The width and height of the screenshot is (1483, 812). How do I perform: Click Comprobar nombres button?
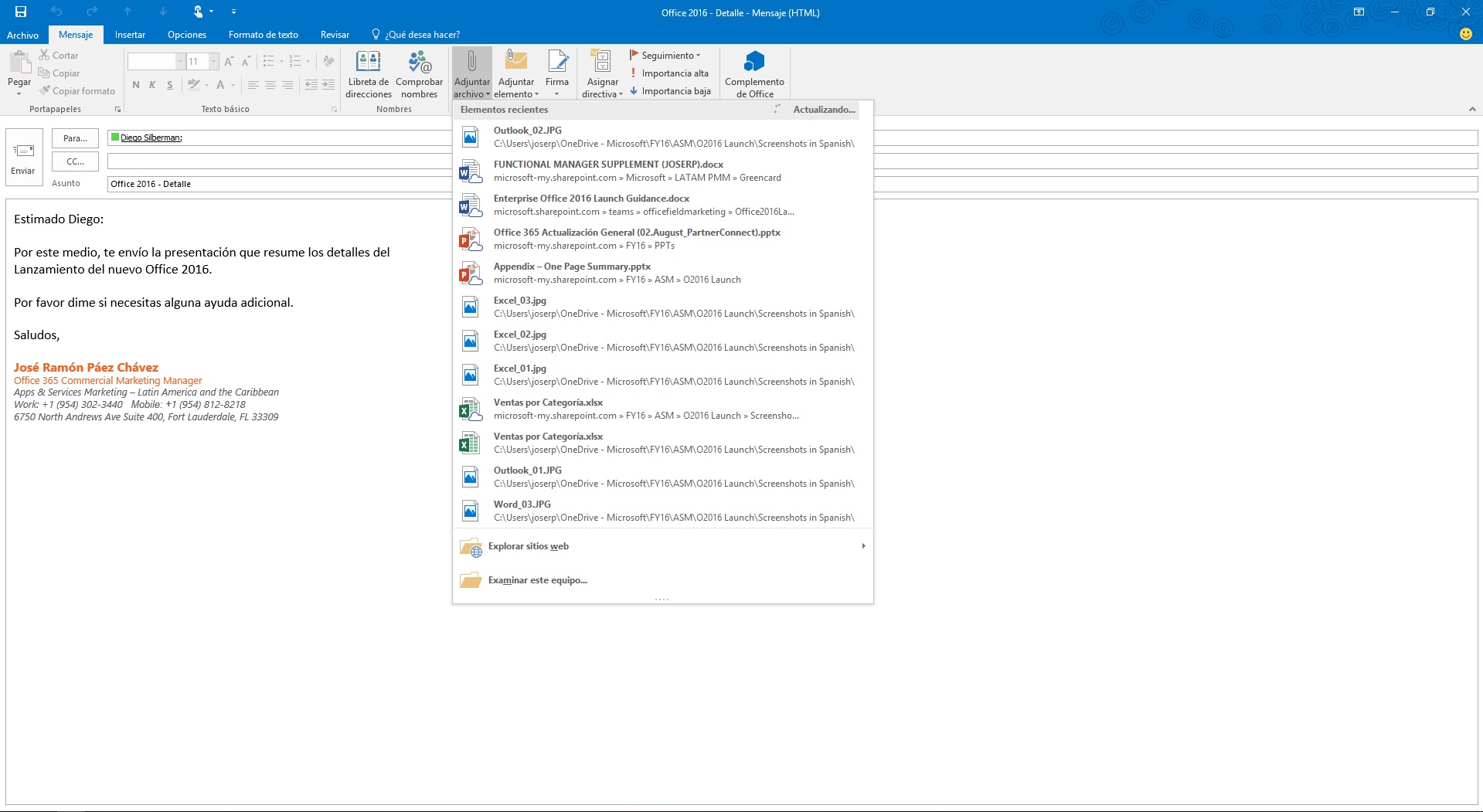[x=420, y=74]
